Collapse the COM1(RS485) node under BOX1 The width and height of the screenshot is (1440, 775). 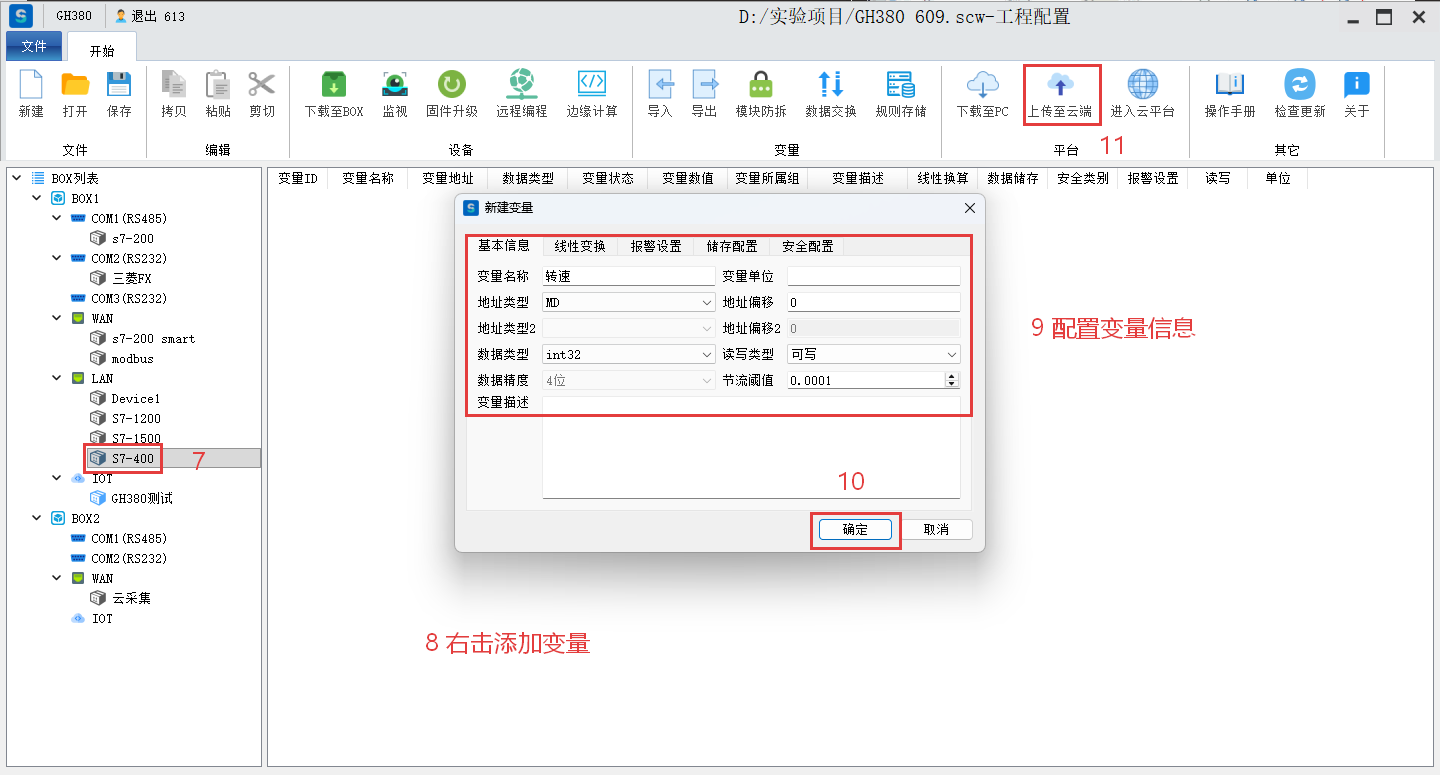tap(56, 218)
